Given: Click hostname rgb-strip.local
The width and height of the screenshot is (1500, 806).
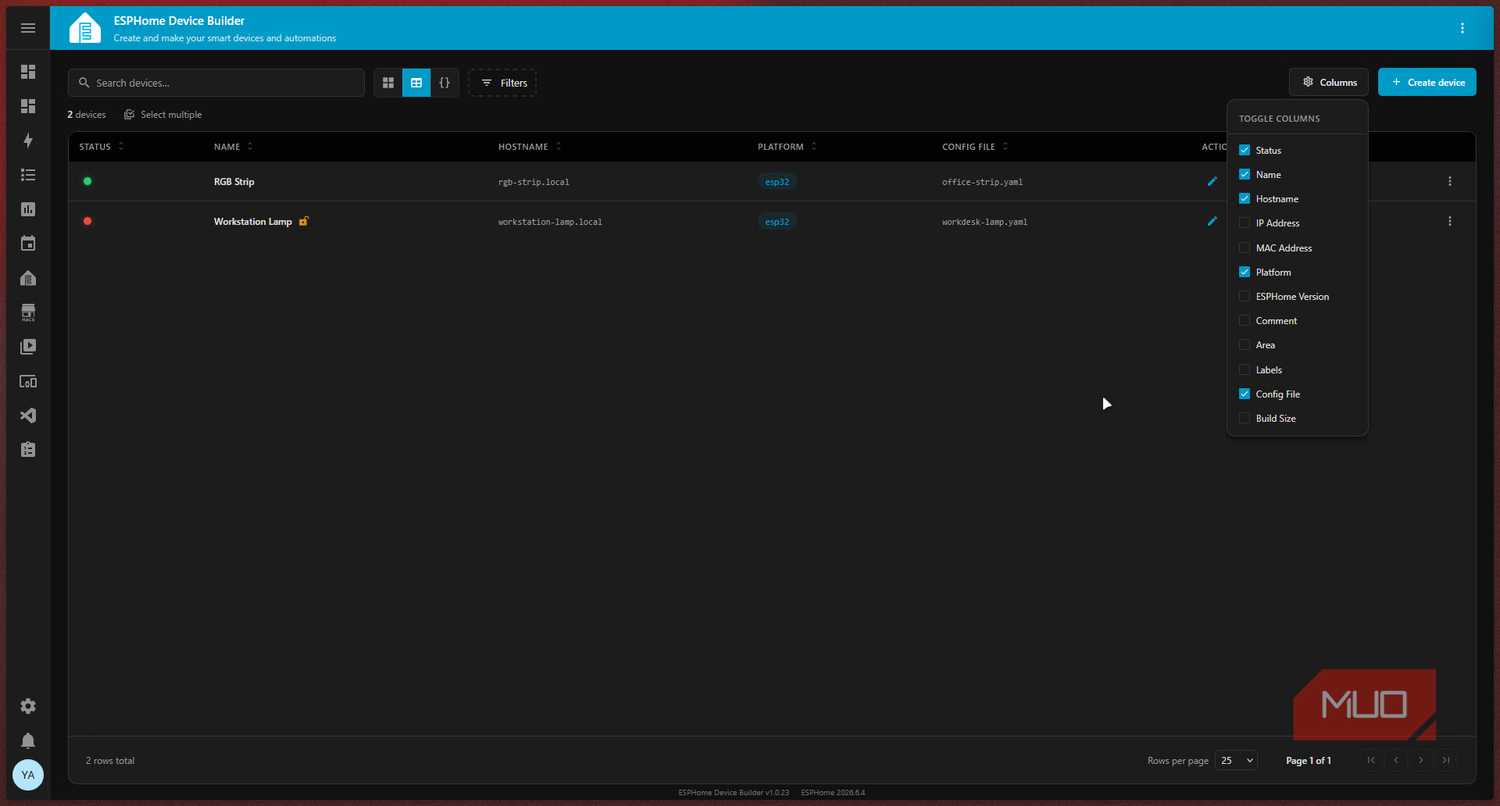Looking at the screenshot, I should [x=534, y=182].
